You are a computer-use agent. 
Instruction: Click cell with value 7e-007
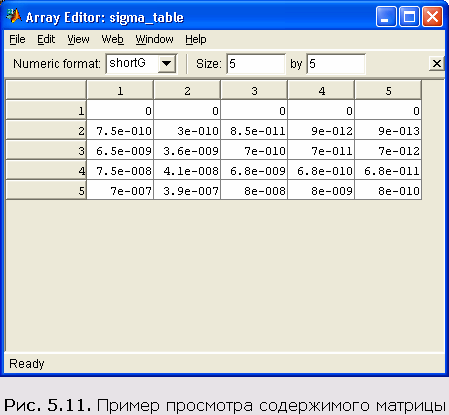click(x=120, y=190)
